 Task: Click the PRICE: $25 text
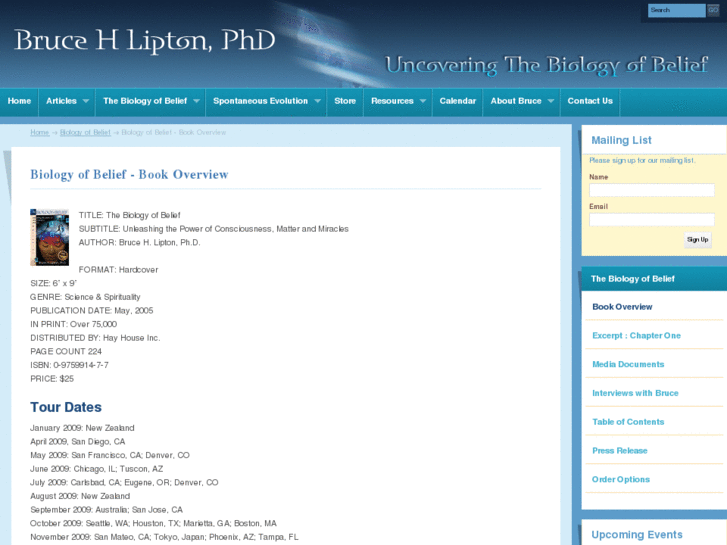tap(52, 379)
